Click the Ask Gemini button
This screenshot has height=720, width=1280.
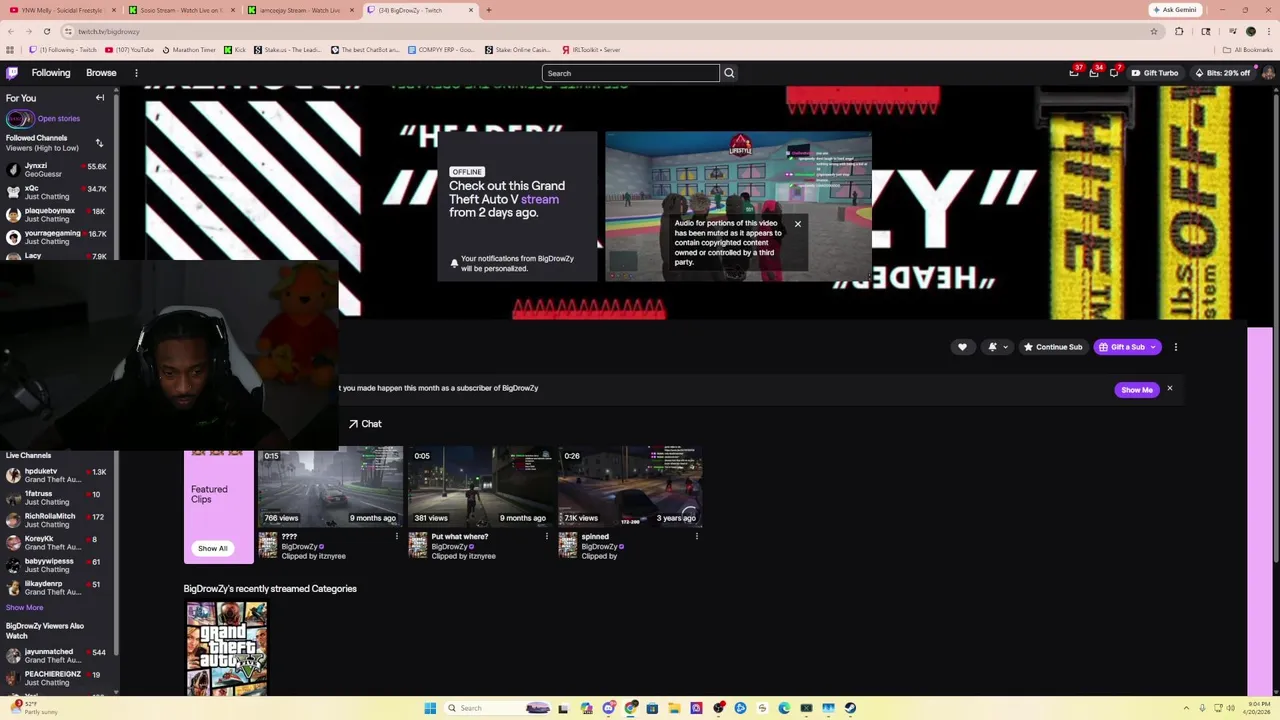(x=1174, y=10)
